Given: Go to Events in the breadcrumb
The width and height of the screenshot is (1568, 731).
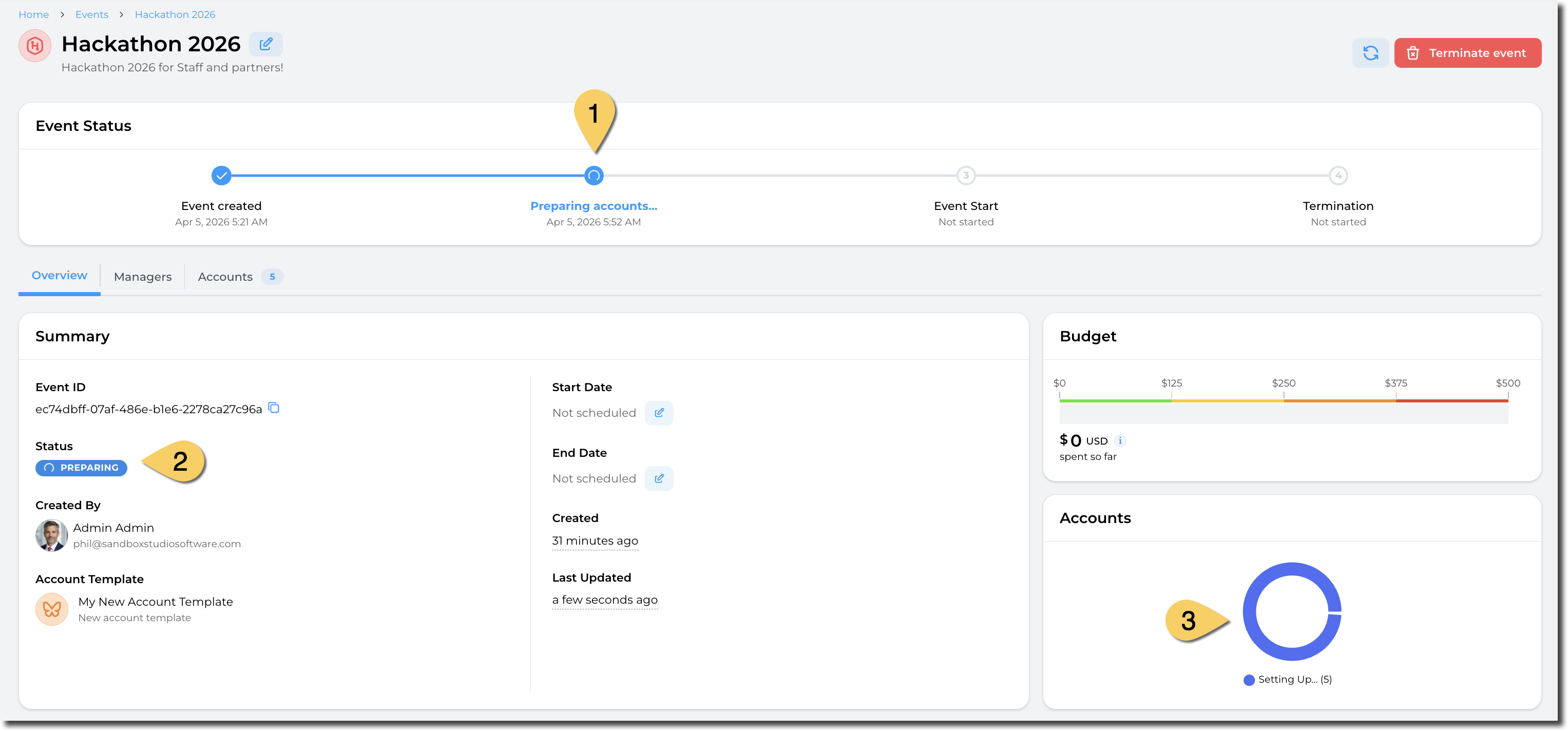Looking at the screenshot, I should (92, 14).
